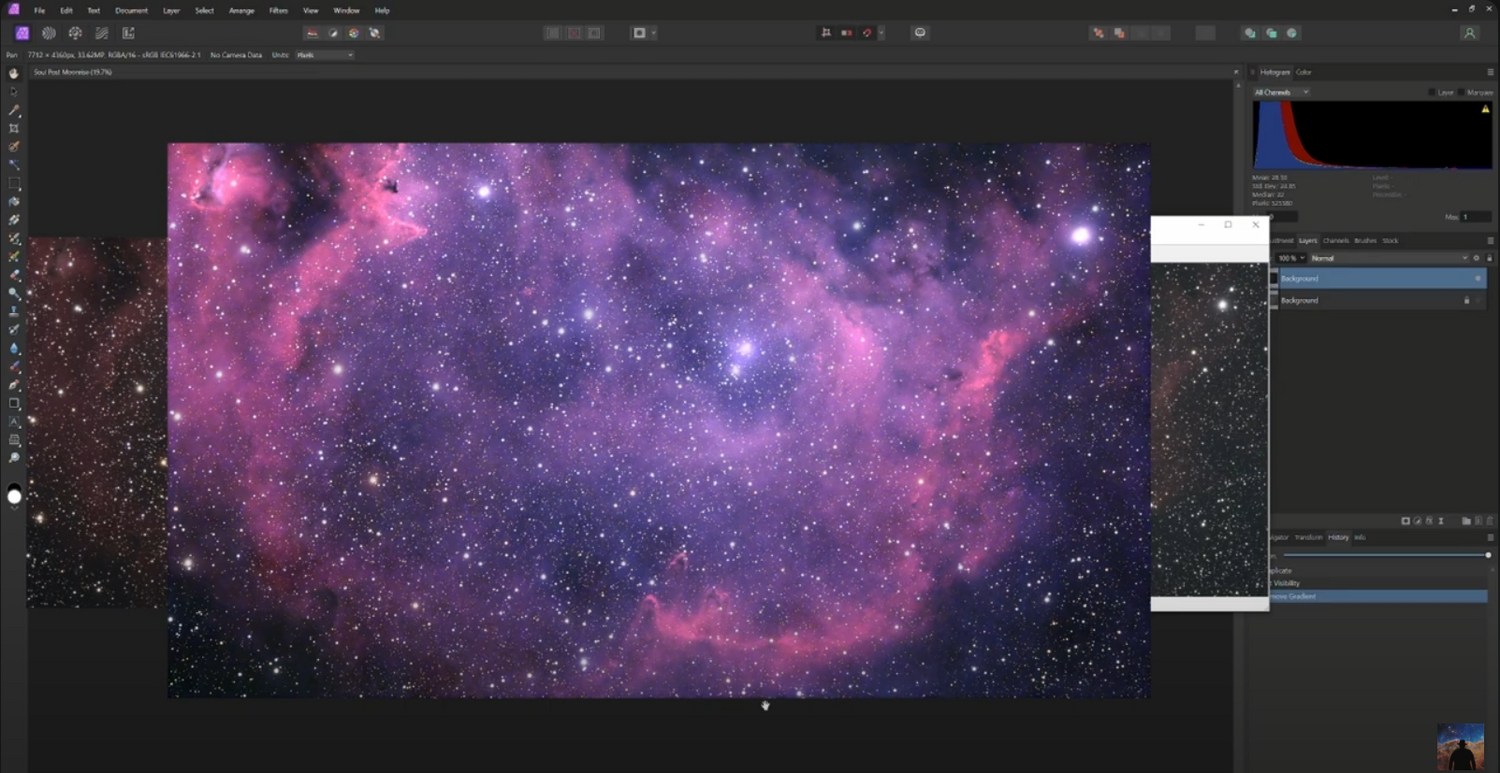Select the View (hand) tool
The height and width of the screenshot is (773, 1500).
pos(14,74)
